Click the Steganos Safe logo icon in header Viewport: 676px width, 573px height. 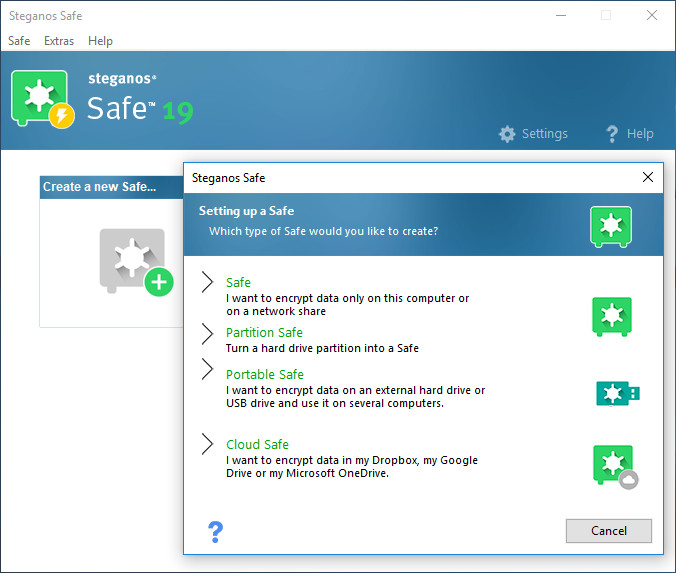(43, 99)
